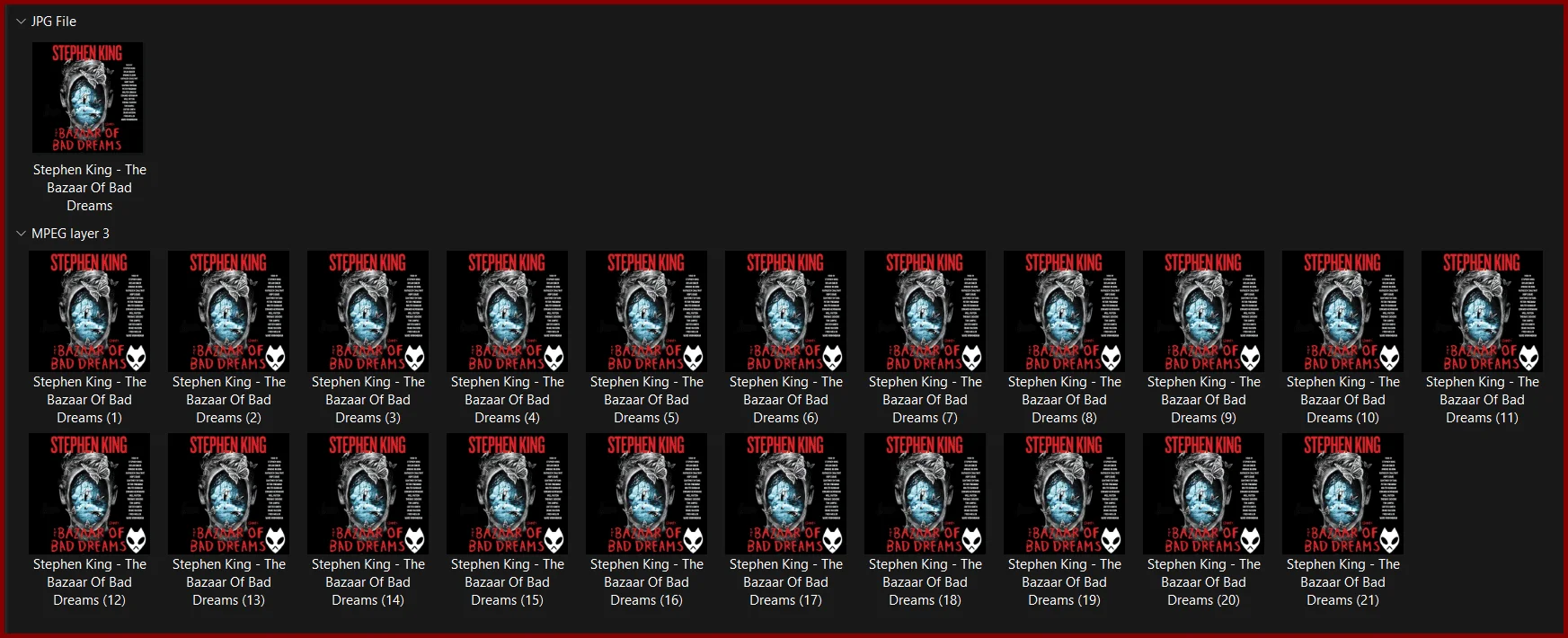Click file name ending in Dreams (14)
The width and height of the screenshot is (1568, 638).
tap(368, 582)
